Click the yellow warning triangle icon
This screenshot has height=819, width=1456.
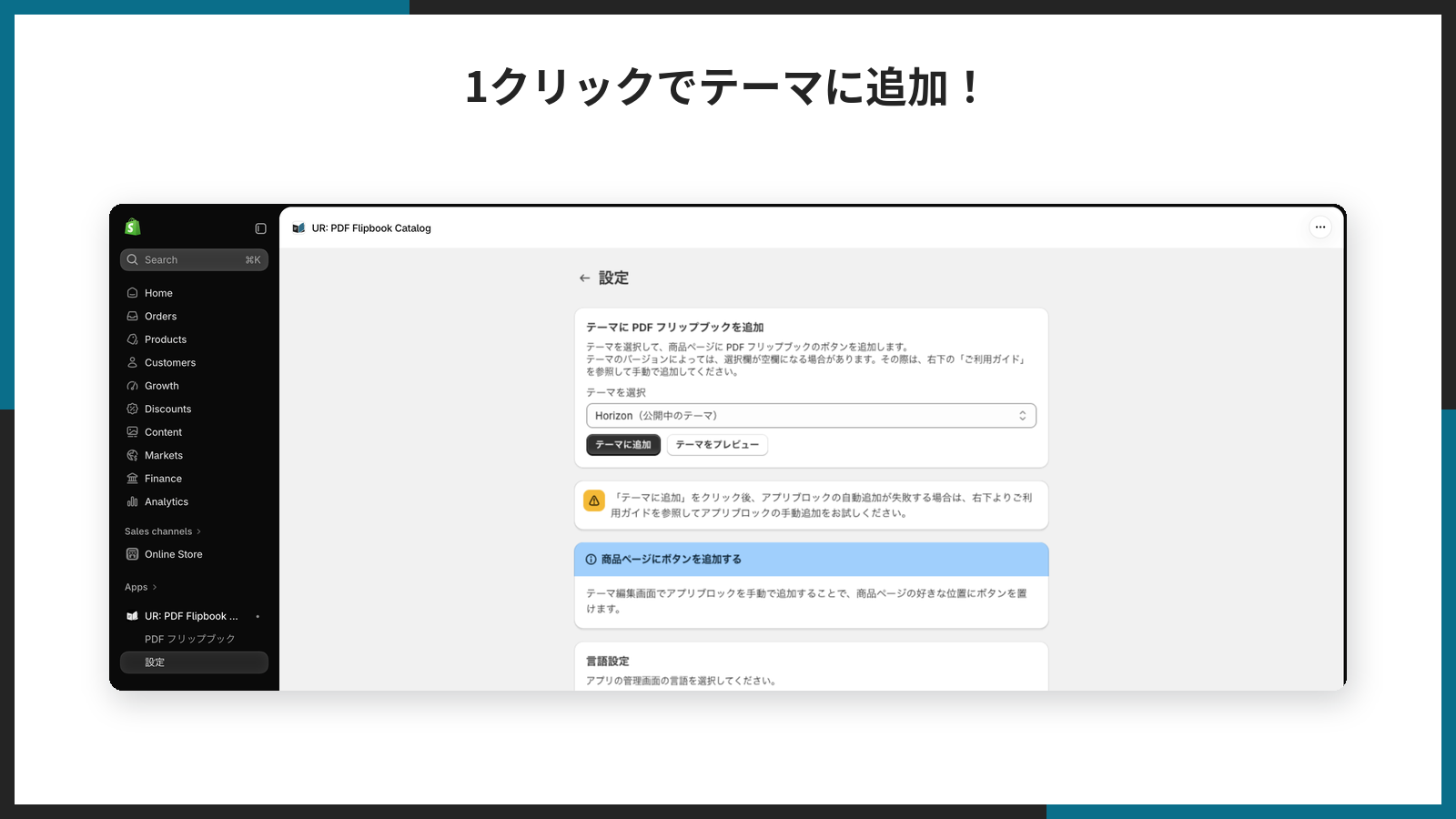[594, 500]
